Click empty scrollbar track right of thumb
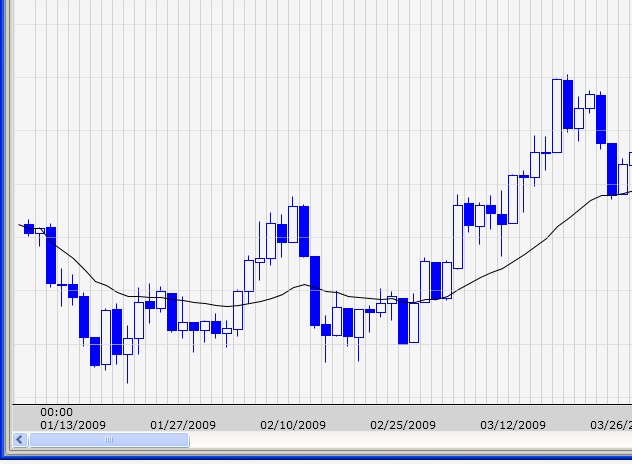 point(410,439)
